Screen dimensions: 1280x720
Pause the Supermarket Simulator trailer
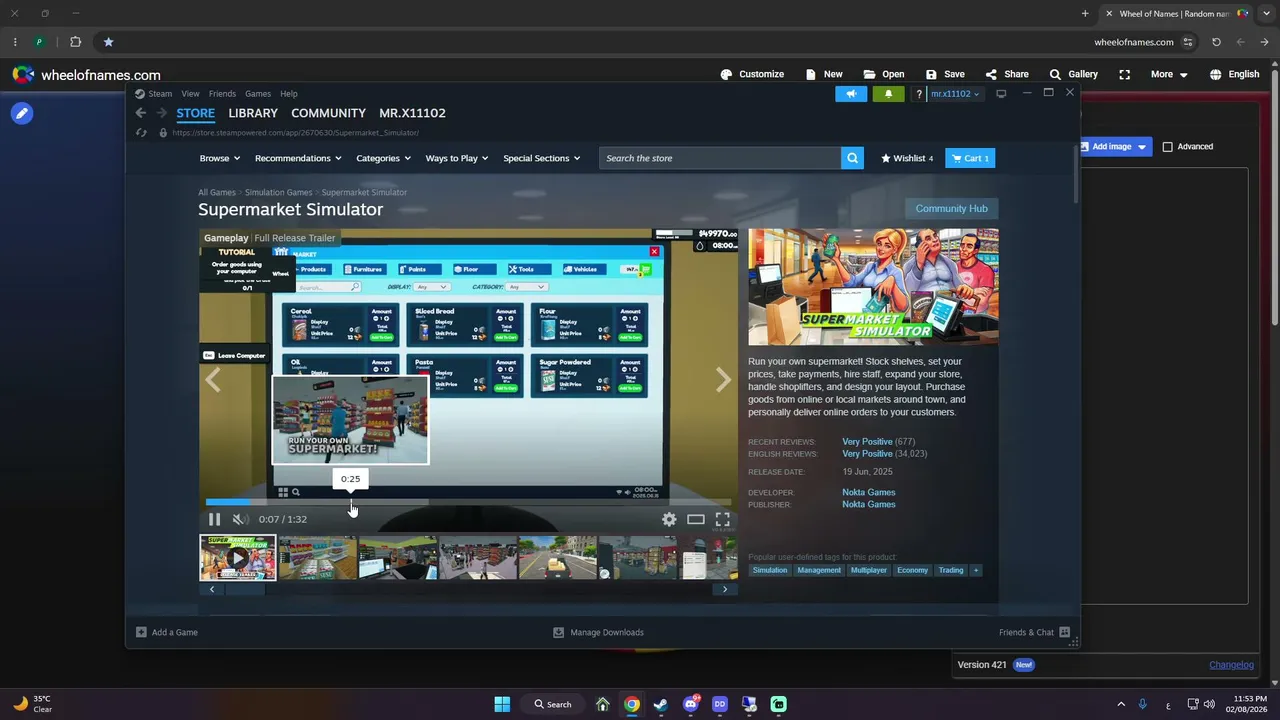point(214,519)
